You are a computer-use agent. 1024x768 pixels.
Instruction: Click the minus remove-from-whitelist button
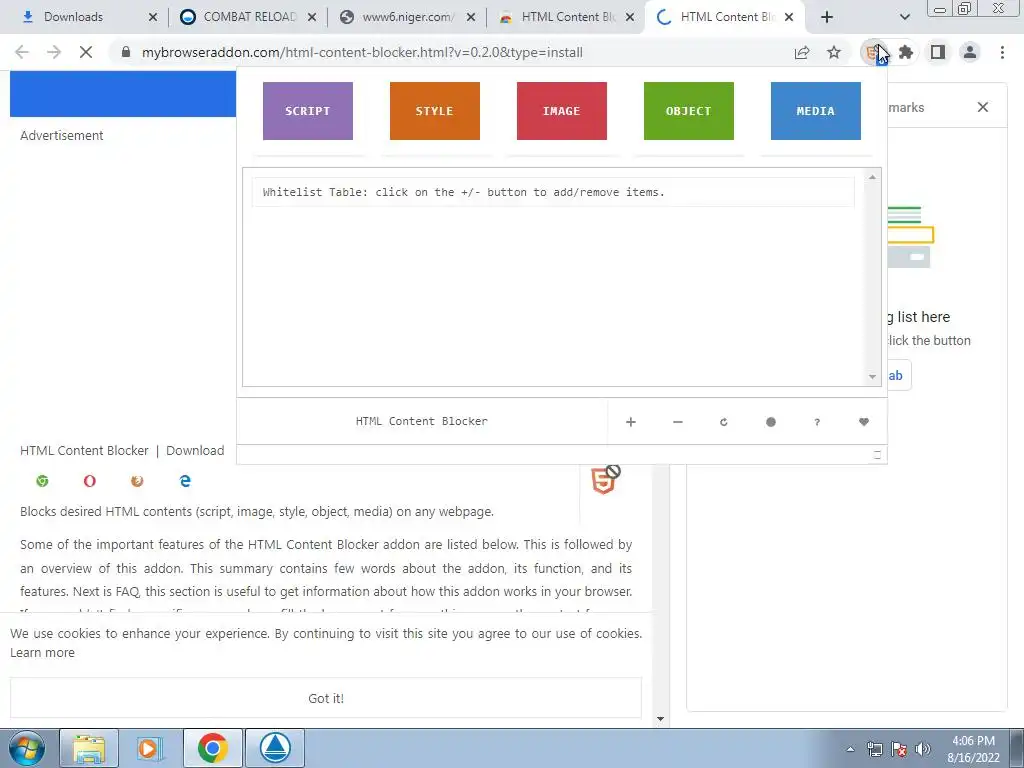(678, 422)
